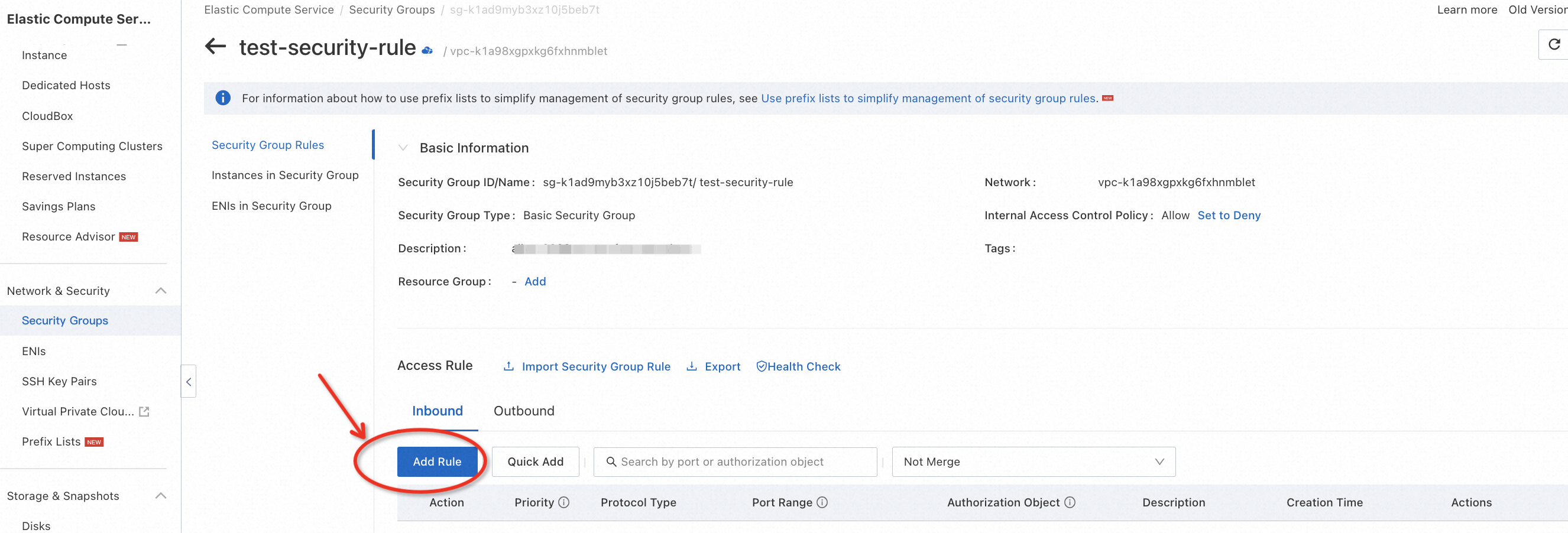Click the Old Version link

click(1538, 9)
